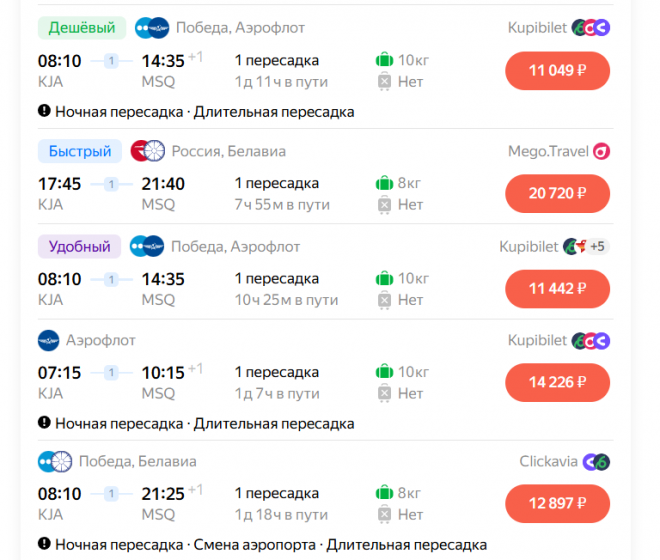Viewport: 660px width, 560px height.
Task: Click the Rossiya Belavia airline logos
Action: coord(148,151)
